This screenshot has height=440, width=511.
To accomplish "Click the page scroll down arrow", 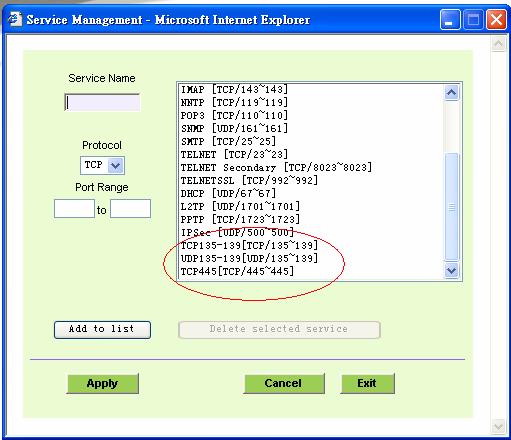I will [498, 426].
